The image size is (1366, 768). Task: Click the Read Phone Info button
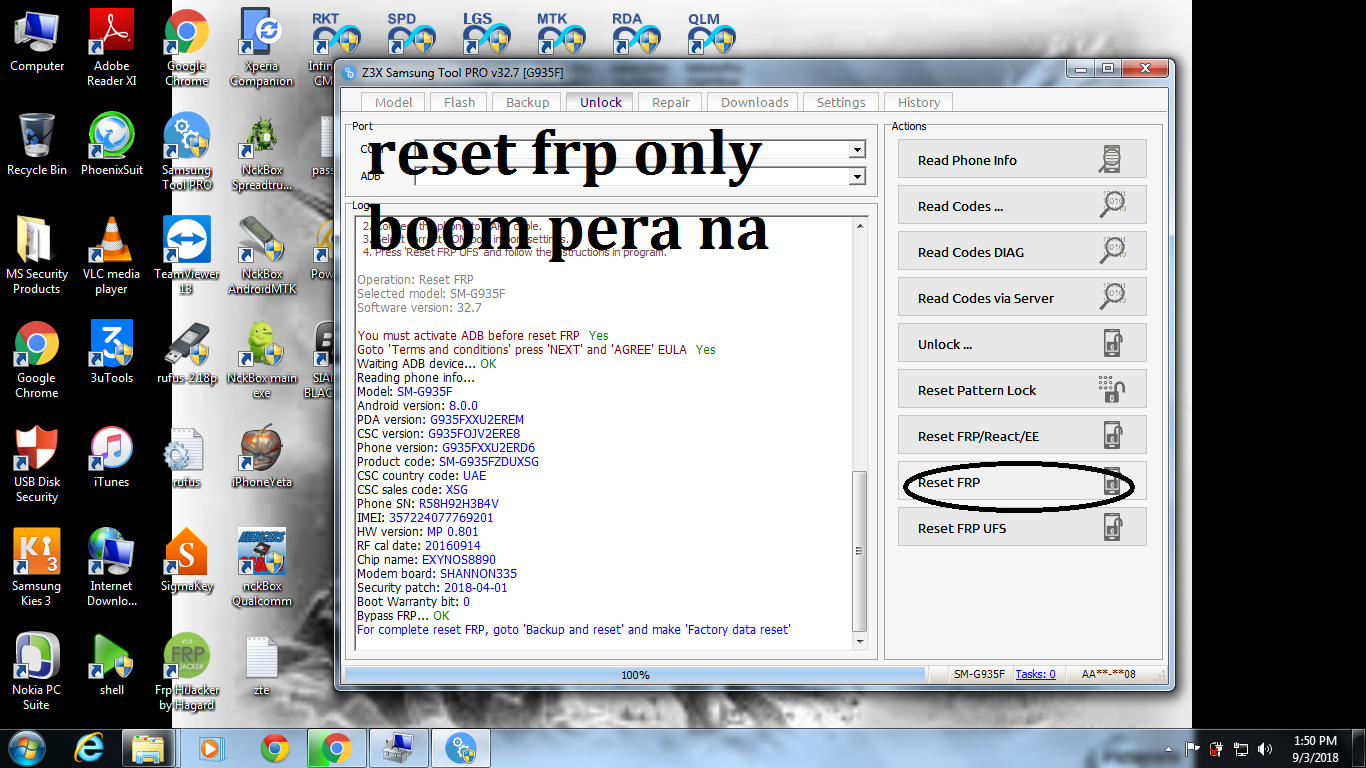pos(1022,160)
